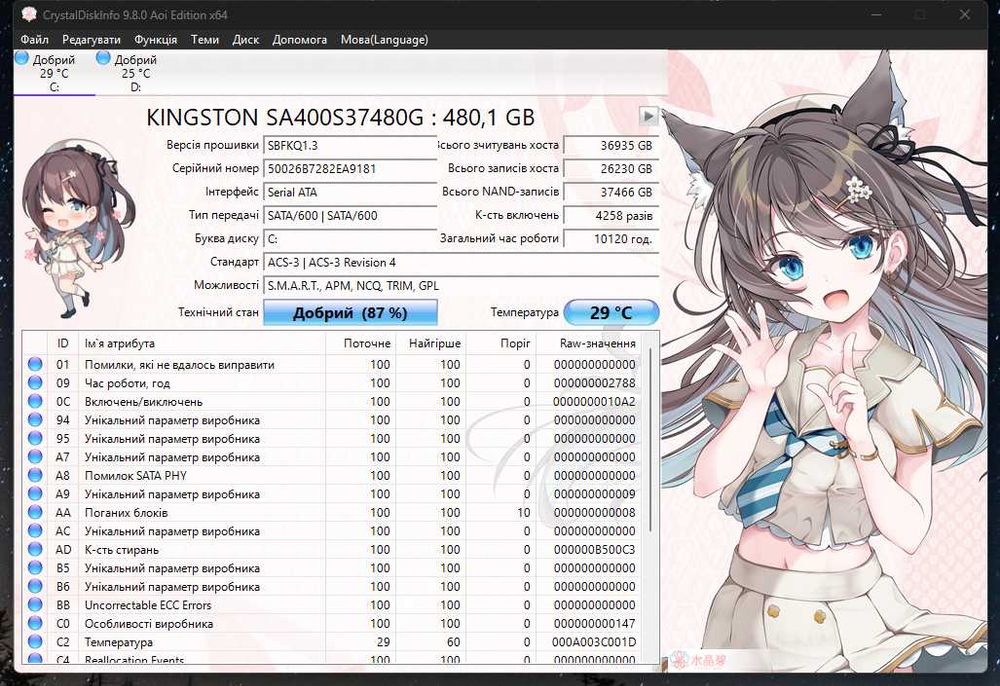
Task: Click the SATA/600 | SATA/600 transfer mode field
Action: click(349, 215)
